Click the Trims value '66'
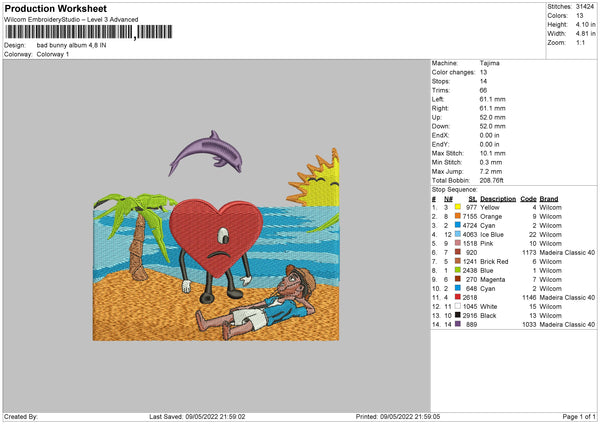Viewport: 600px width, 424px height. click(x=483, y=90)
